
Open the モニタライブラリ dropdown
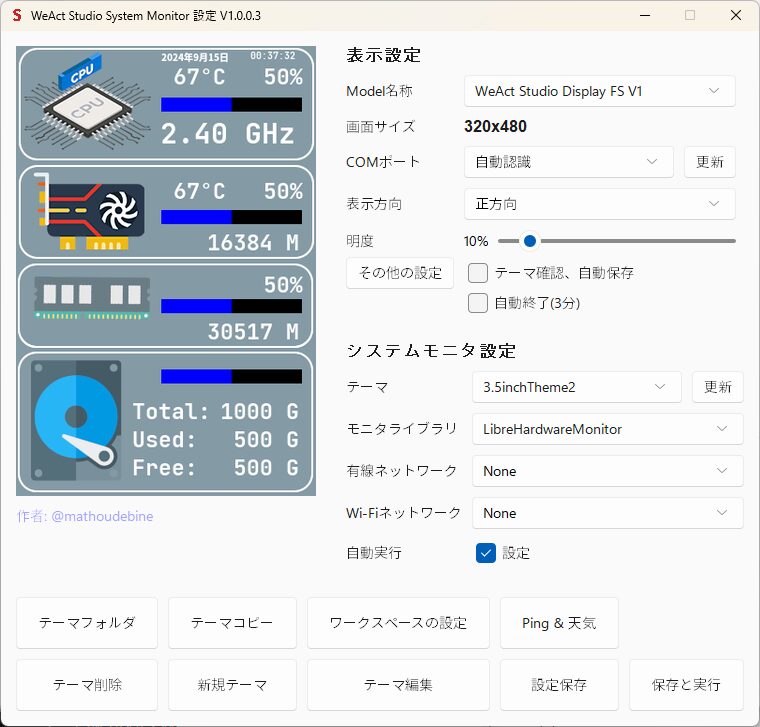(607, 429)
